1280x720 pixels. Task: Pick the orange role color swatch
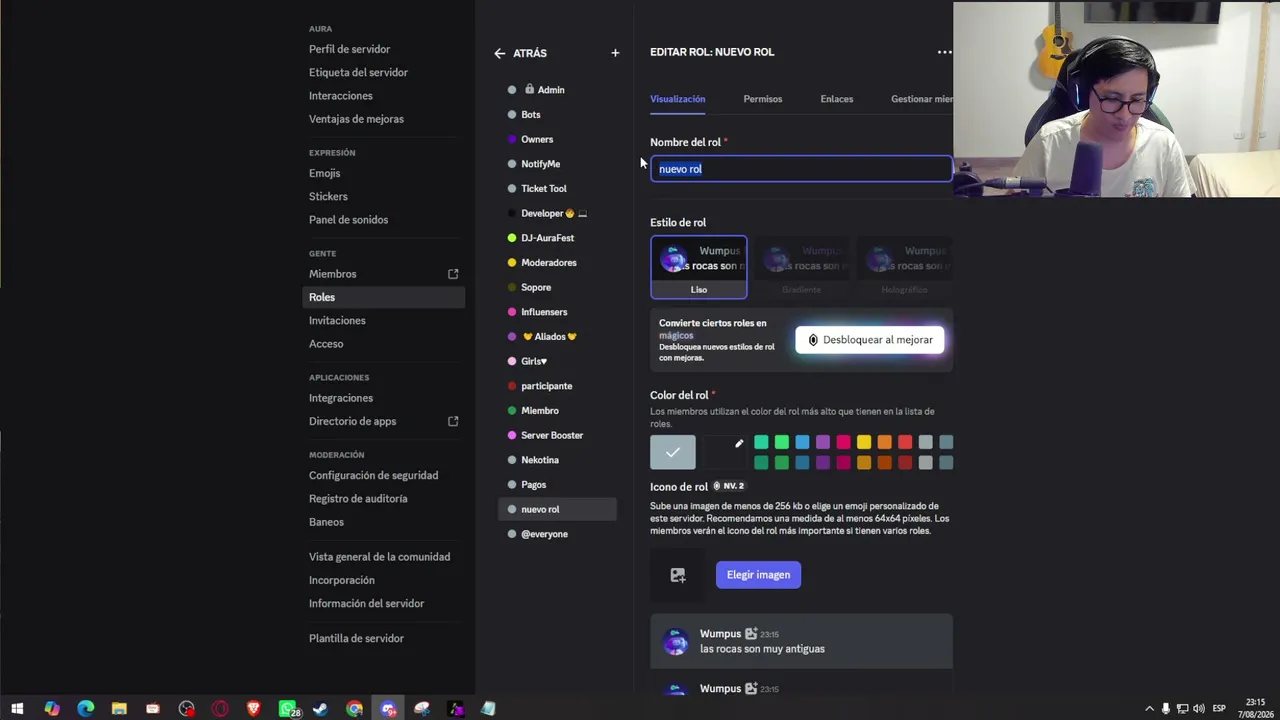coord(884,442)
